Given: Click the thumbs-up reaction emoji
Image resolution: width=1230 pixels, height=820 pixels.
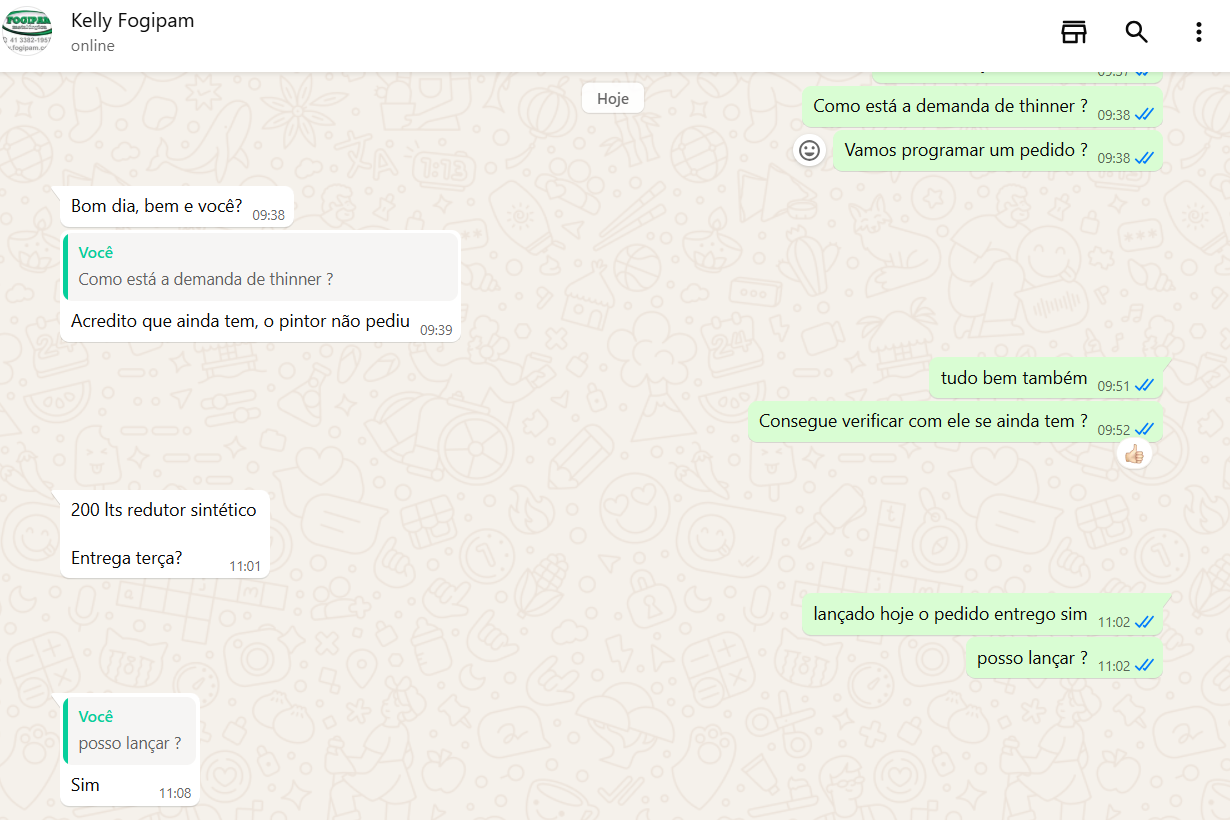Looking at the screenshot, I should (1133, 455).
